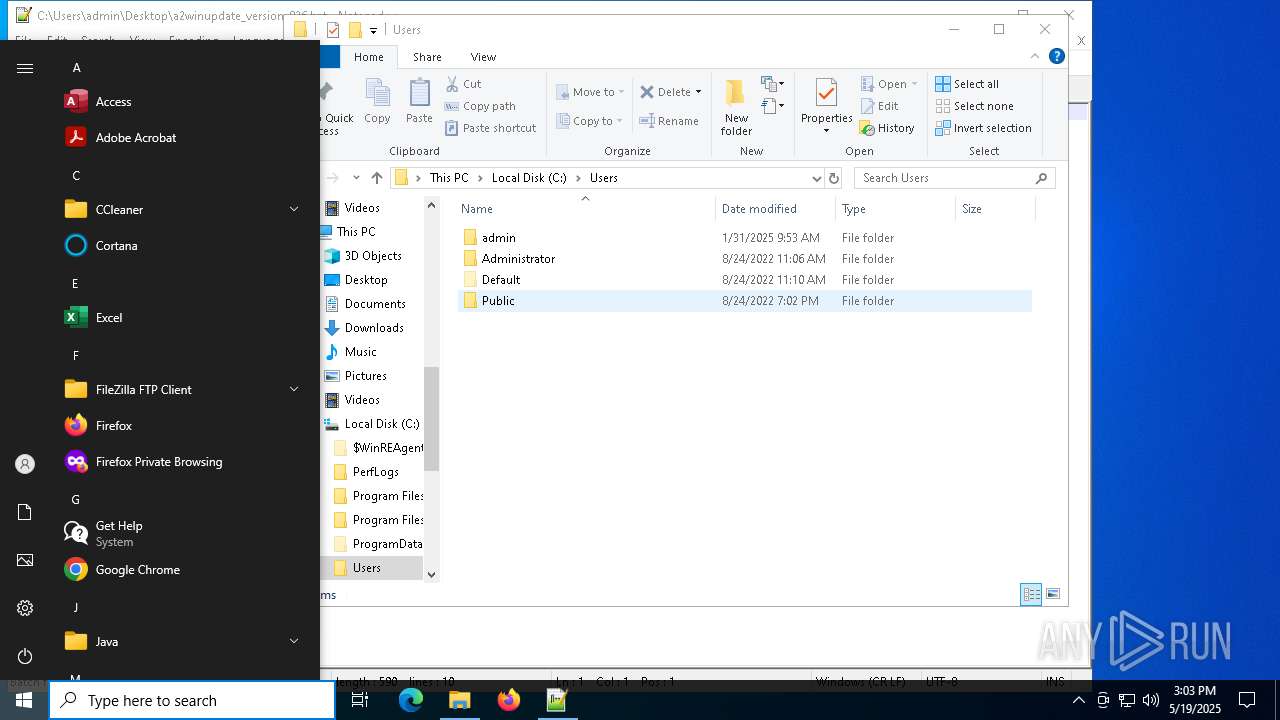Viewport: 1280px width, 720px height.
Task: Refresh the Users folder view
Action: tap(834, 178)
